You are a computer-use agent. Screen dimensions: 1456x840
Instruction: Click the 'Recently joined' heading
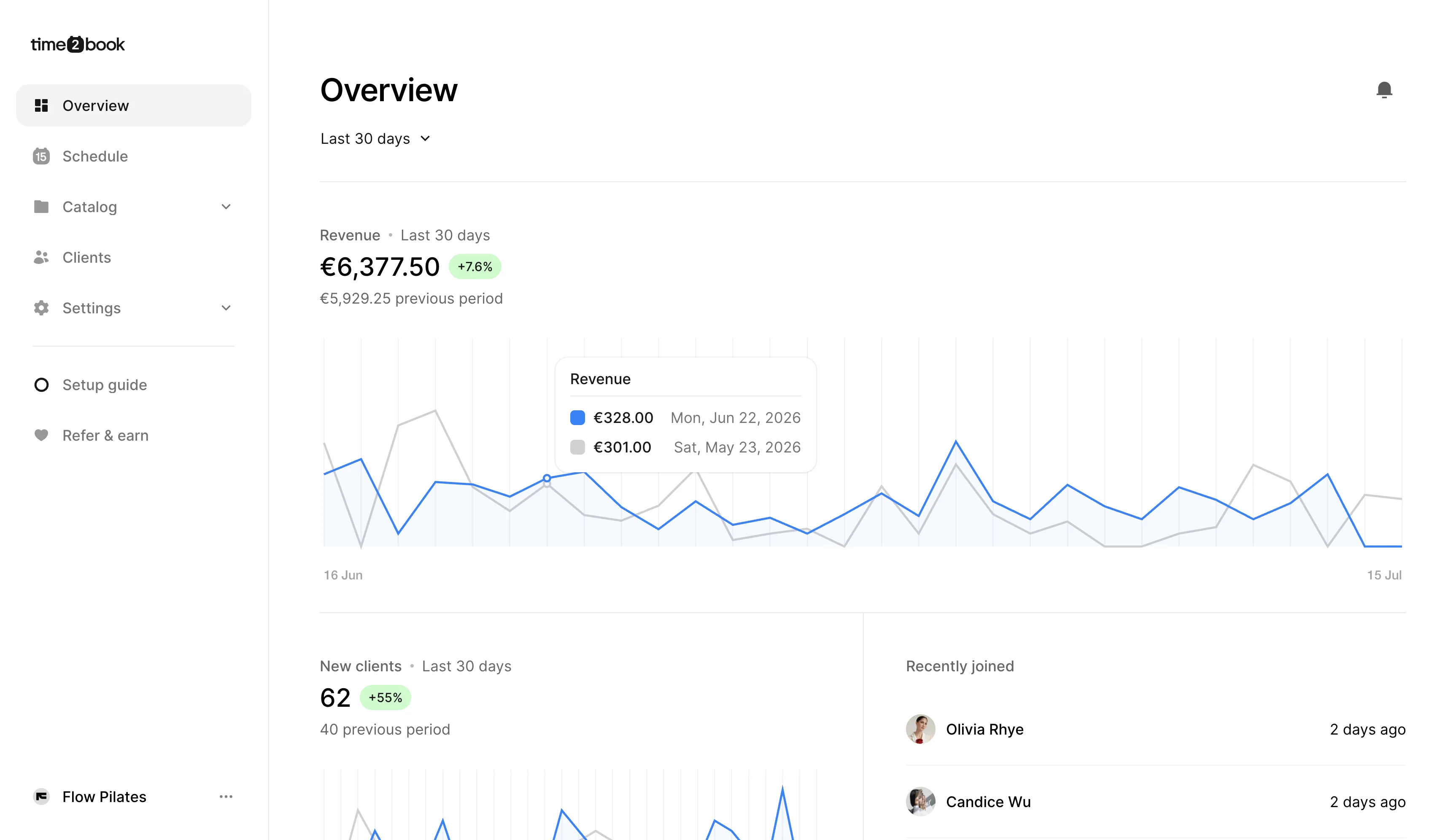pyautogui.click(x=960, y=666)
